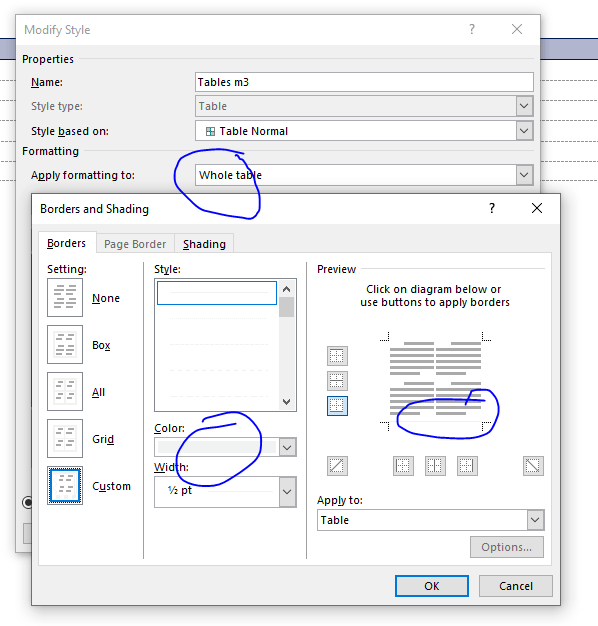Click the All setting label
This screenshot has height=626, width=598.
[98, 392]
